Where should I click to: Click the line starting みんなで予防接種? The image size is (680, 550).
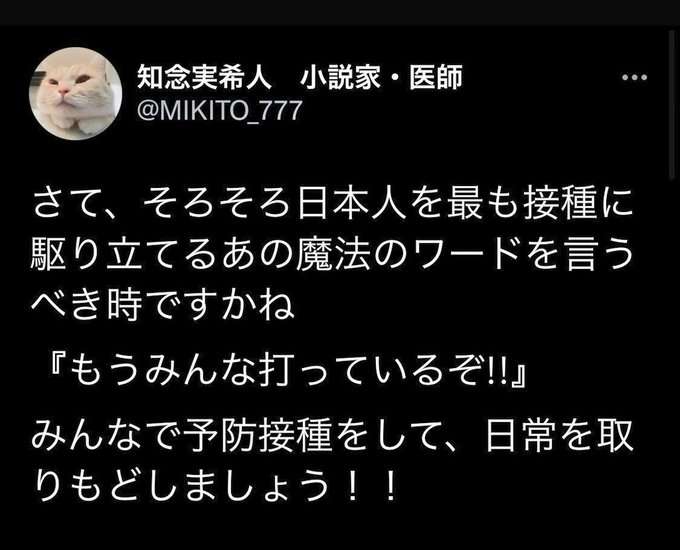(x=333, y=434)
